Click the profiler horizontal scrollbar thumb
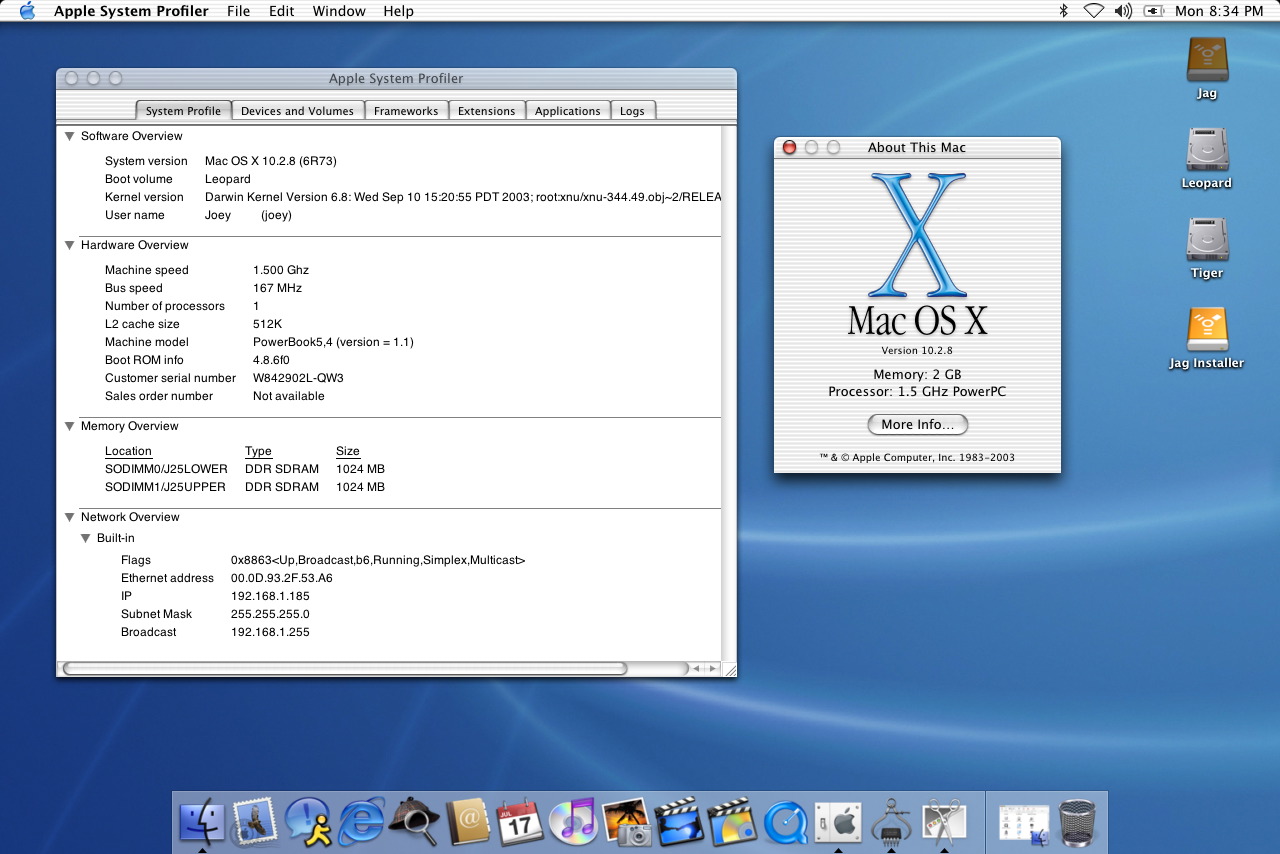Screen dimensions: 1280x854 (x=345, y=668)
